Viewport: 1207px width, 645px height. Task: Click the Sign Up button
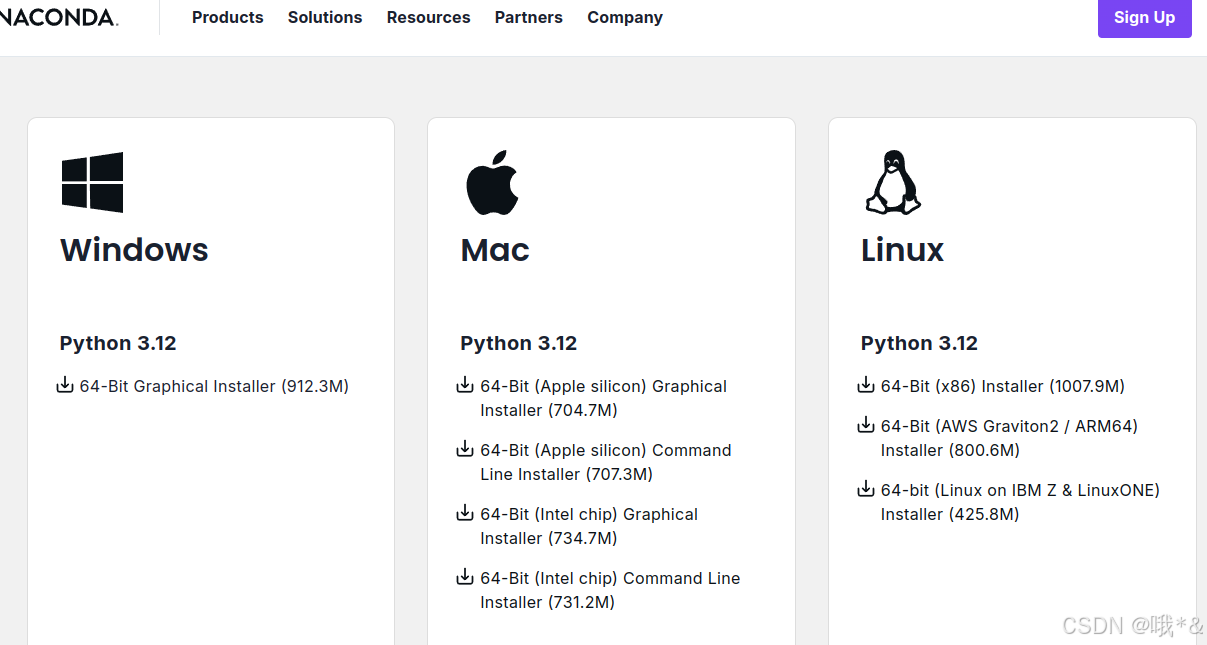click(1145, 18)
